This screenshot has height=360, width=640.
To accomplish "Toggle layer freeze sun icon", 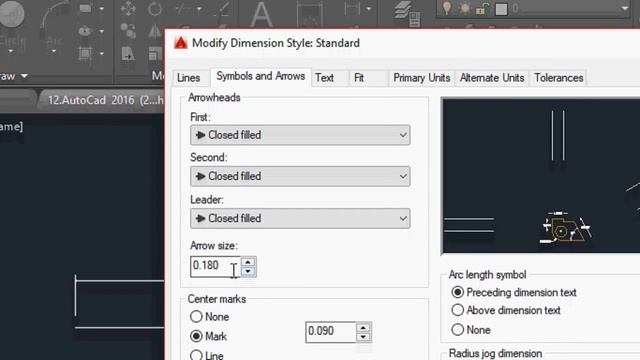I will 464,8.
